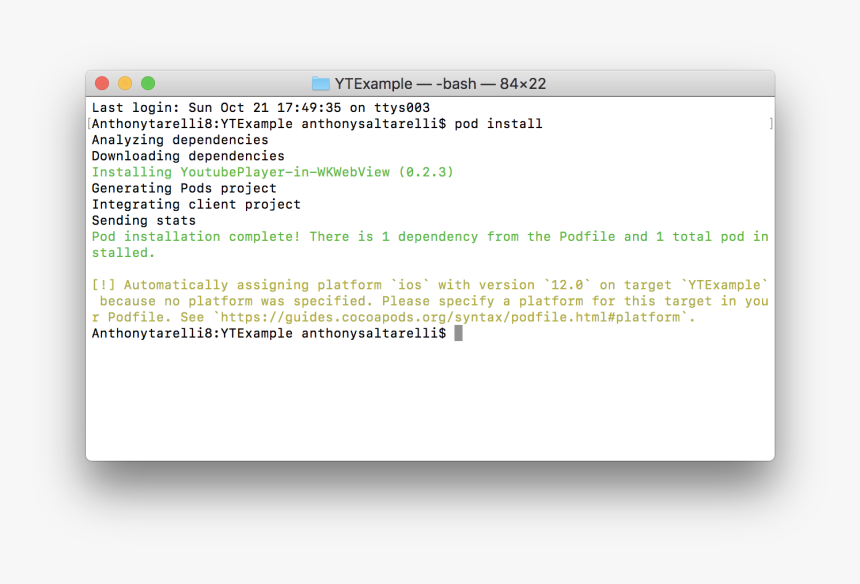Click the yellow '[!]' warning marker
This screenshot has height=584, width=860.
104,285
